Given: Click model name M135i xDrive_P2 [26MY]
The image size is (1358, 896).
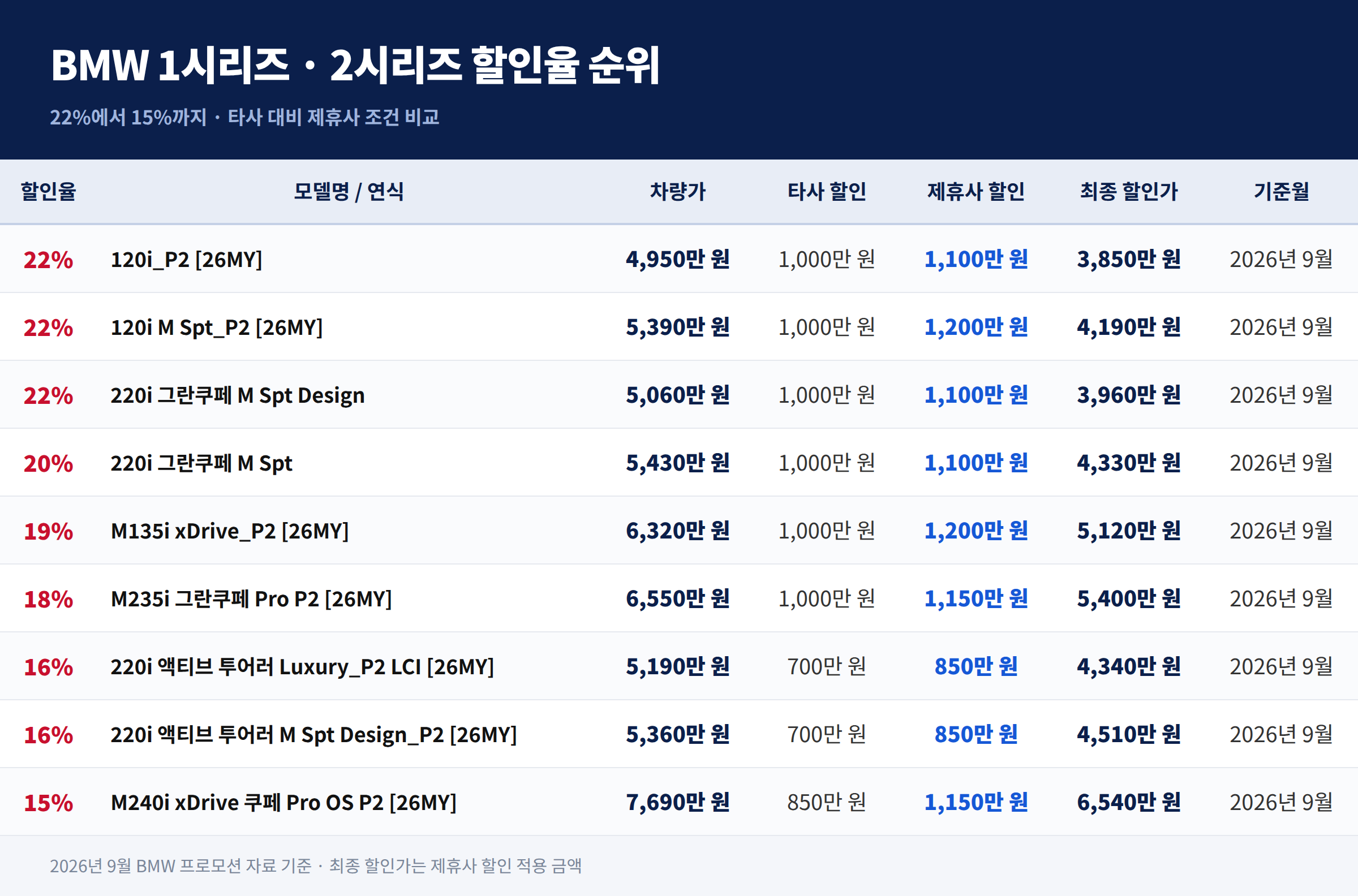Looking at the screenshot, I should click(230, 531).
